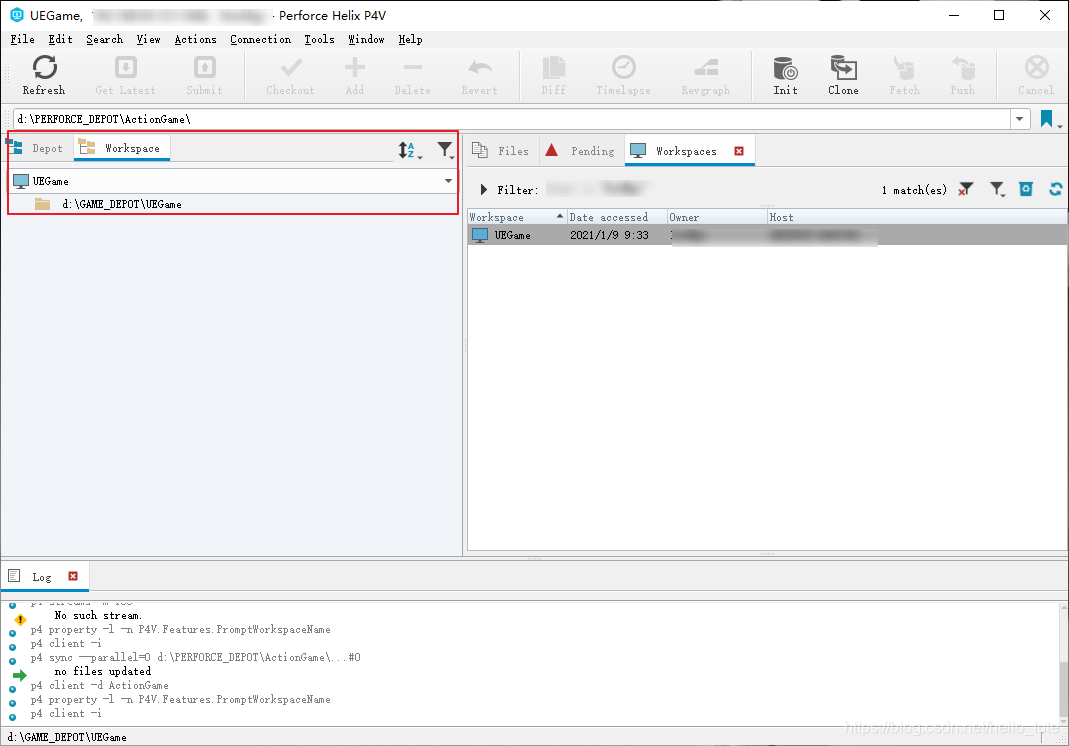This screenshot has width=1069, height=746.
Task: Refresh the Workspaces list
Action: 1055,190
